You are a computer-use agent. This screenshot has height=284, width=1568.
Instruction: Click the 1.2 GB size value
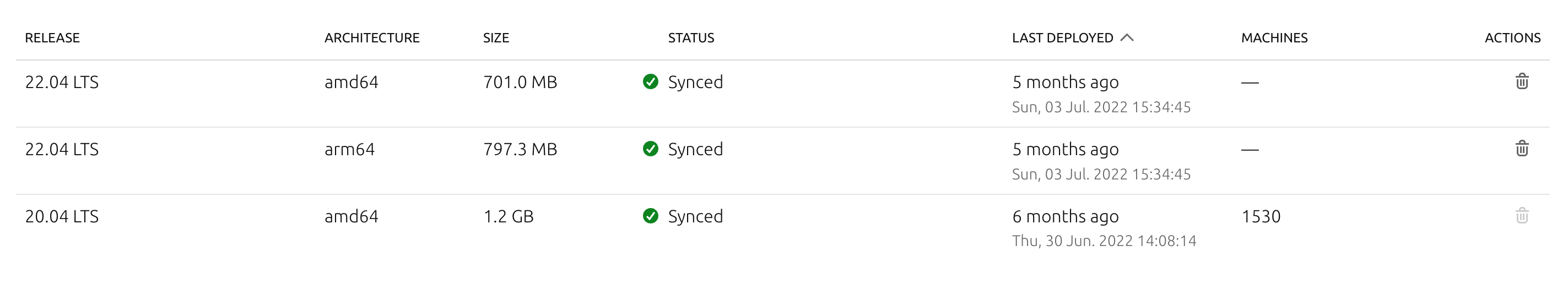point(509,216)
